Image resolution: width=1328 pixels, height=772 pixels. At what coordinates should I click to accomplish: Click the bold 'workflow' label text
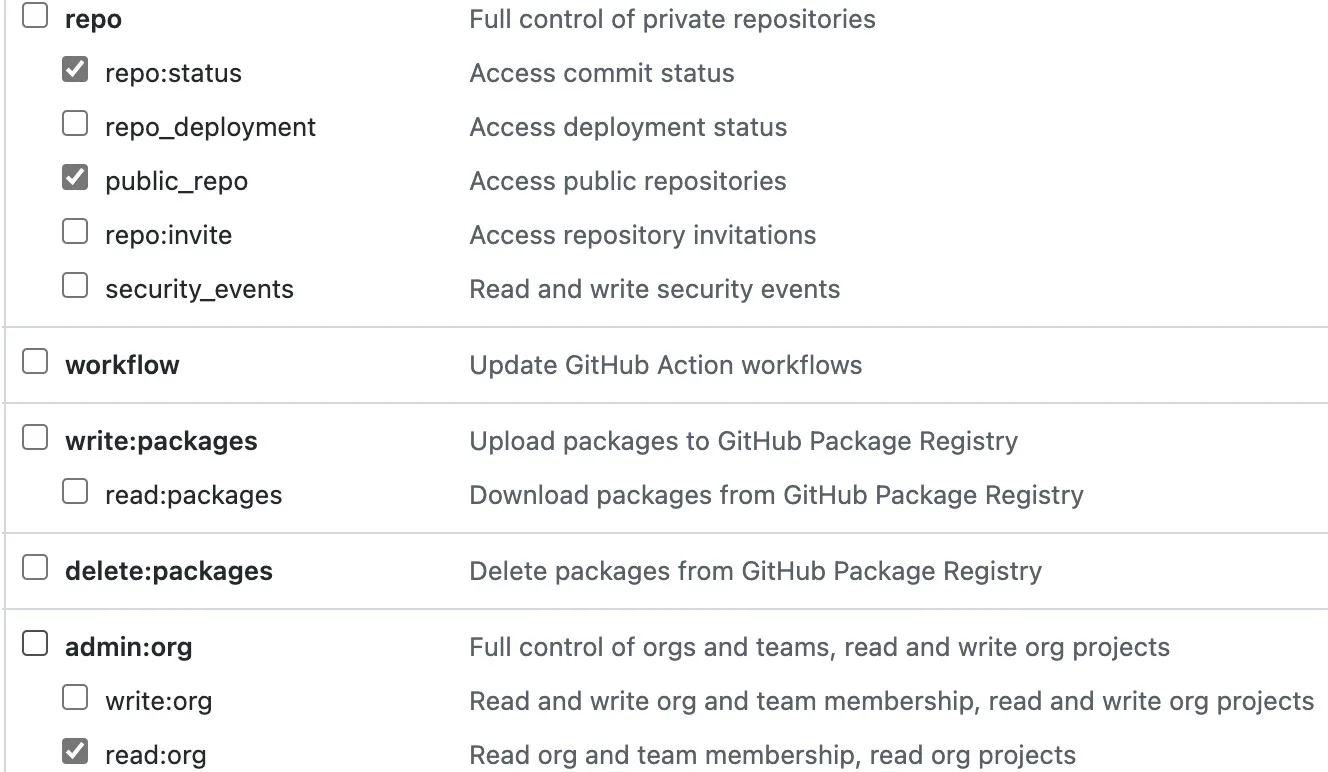tap(122, 365)
